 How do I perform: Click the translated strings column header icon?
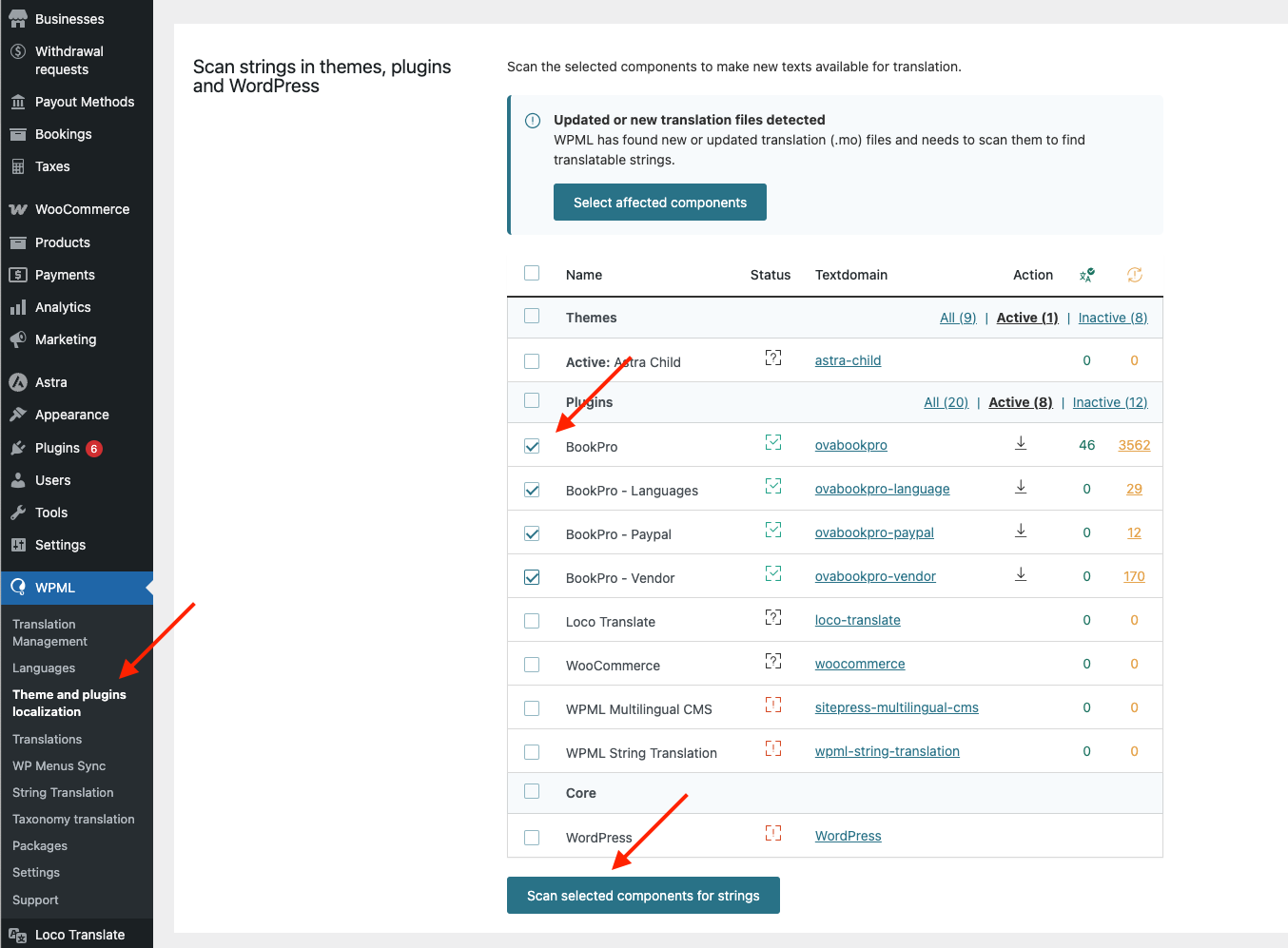1087,275
